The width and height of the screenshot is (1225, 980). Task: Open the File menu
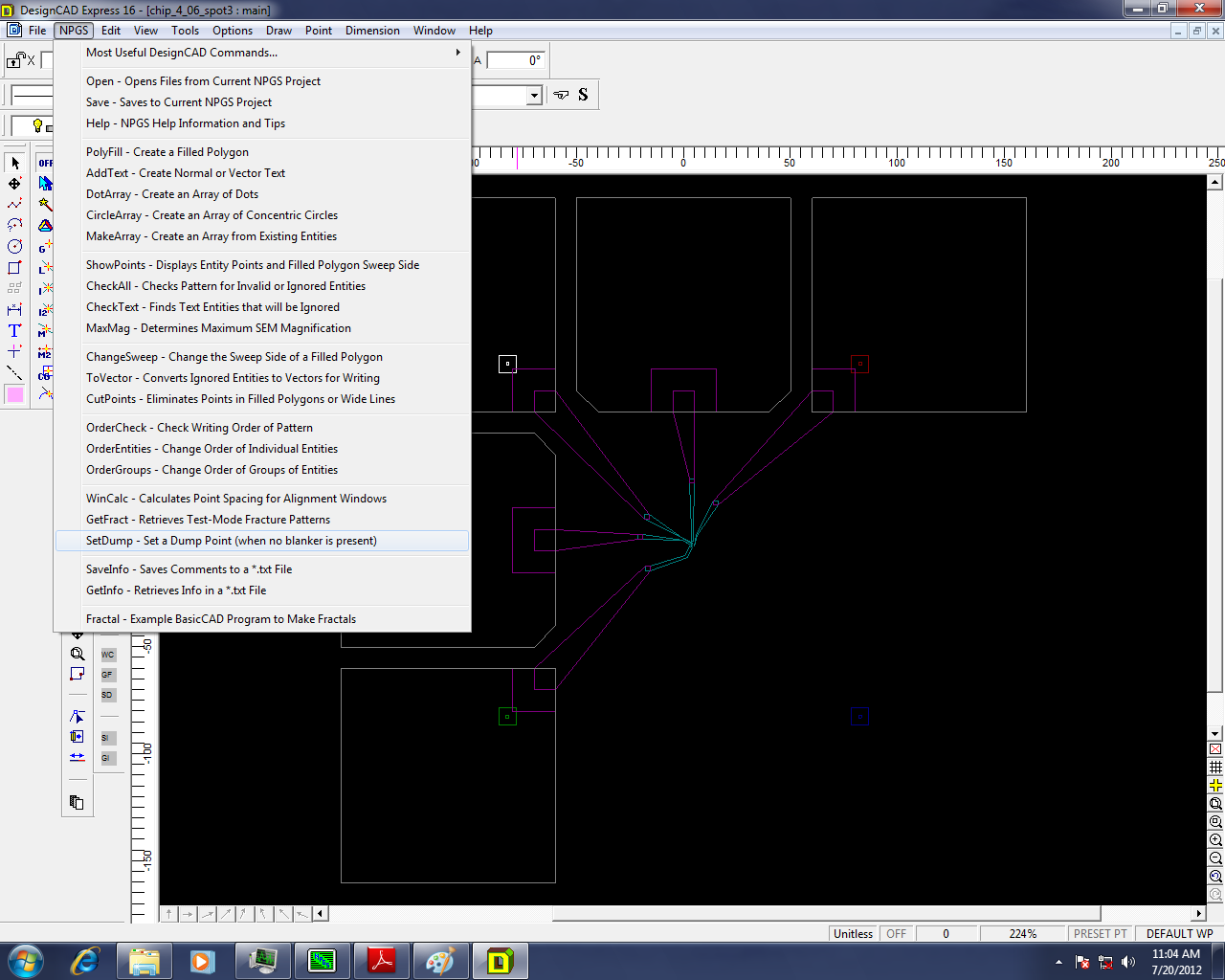tap(37, 31)
